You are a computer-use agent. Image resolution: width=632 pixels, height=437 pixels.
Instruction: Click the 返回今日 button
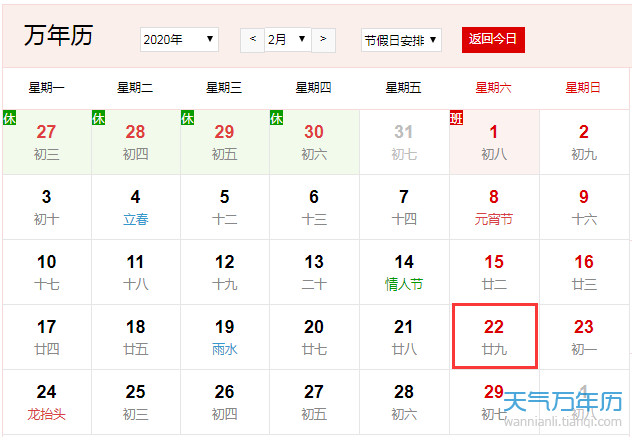click(493, 40)
